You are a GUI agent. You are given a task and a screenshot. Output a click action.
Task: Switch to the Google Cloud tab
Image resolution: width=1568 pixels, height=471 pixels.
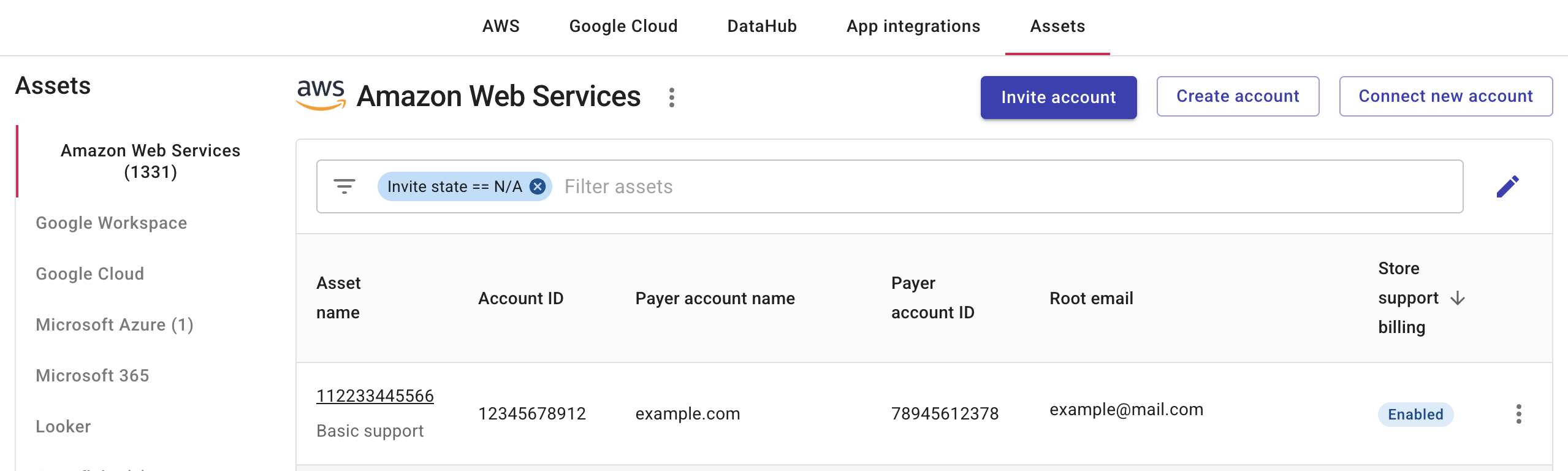(623, 26)
